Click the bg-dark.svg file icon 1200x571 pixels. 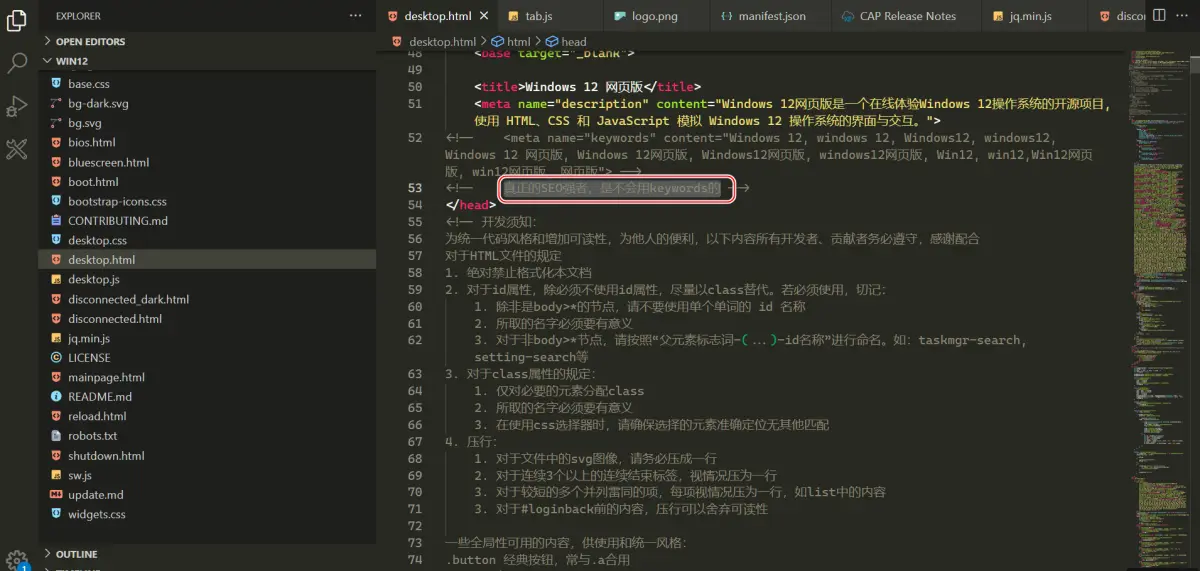pos(56,103)
